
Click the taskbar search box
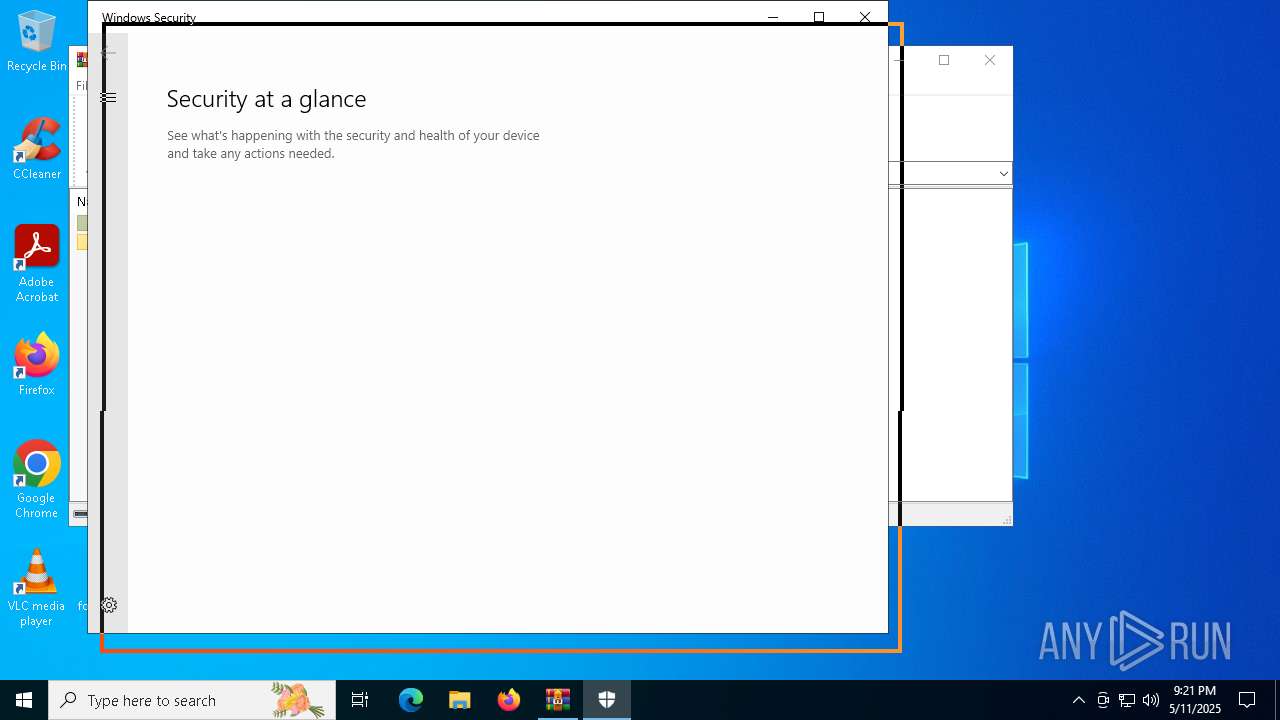pos(192,700)
